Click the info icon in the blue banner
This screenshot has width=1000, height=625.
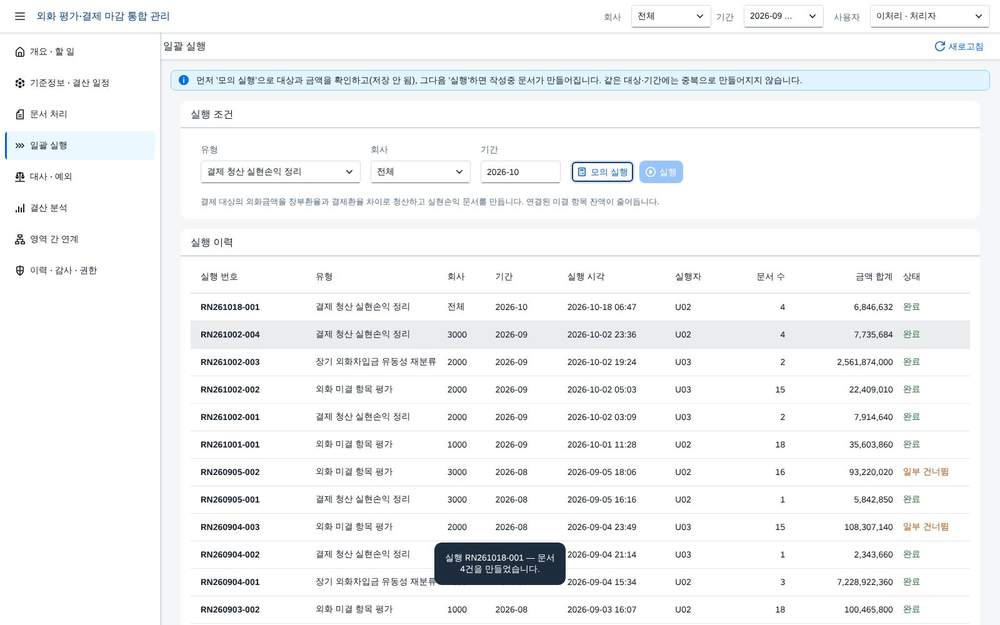184,80
